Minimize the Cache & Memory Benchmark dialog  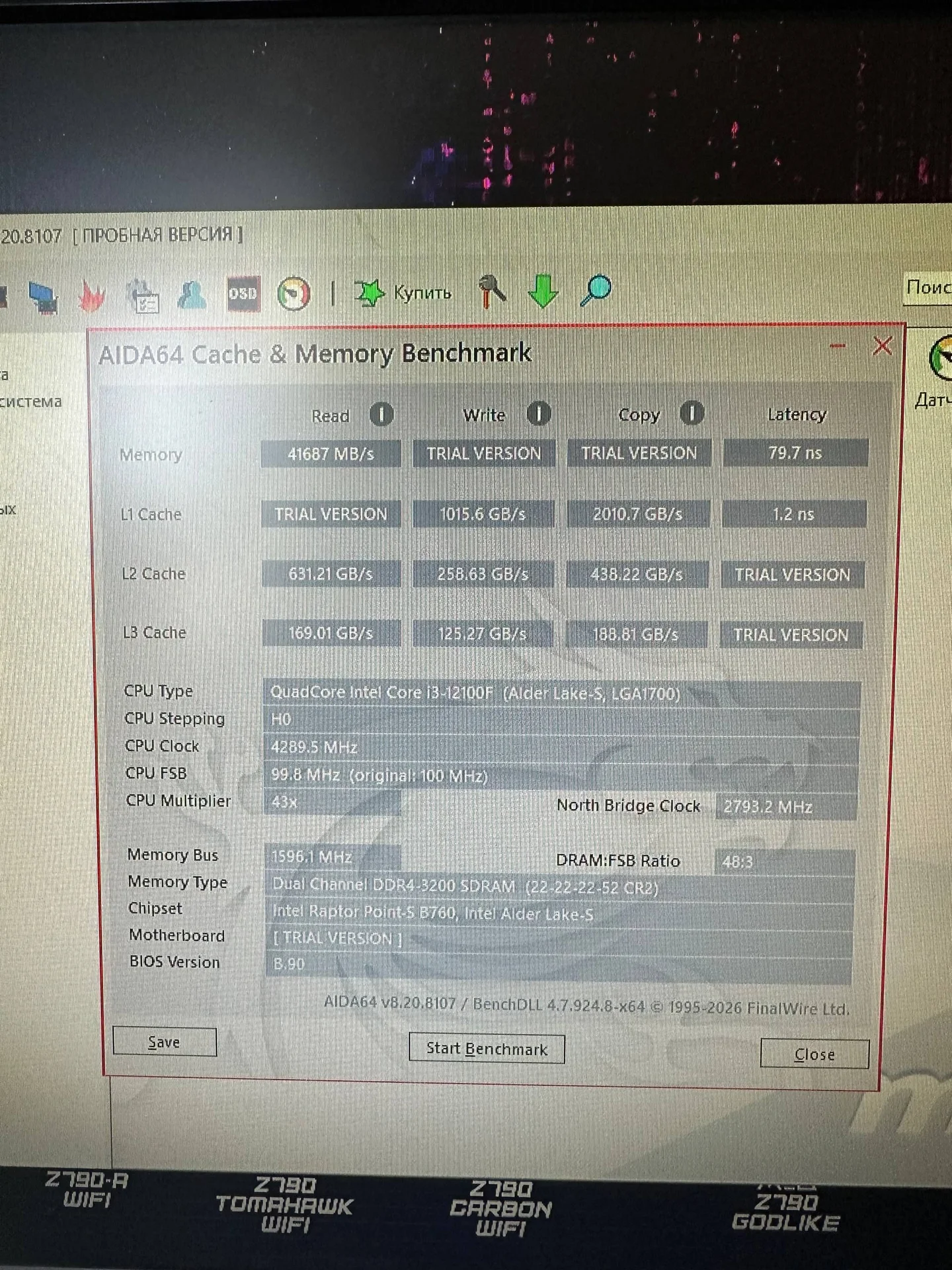tap(838, 345)
